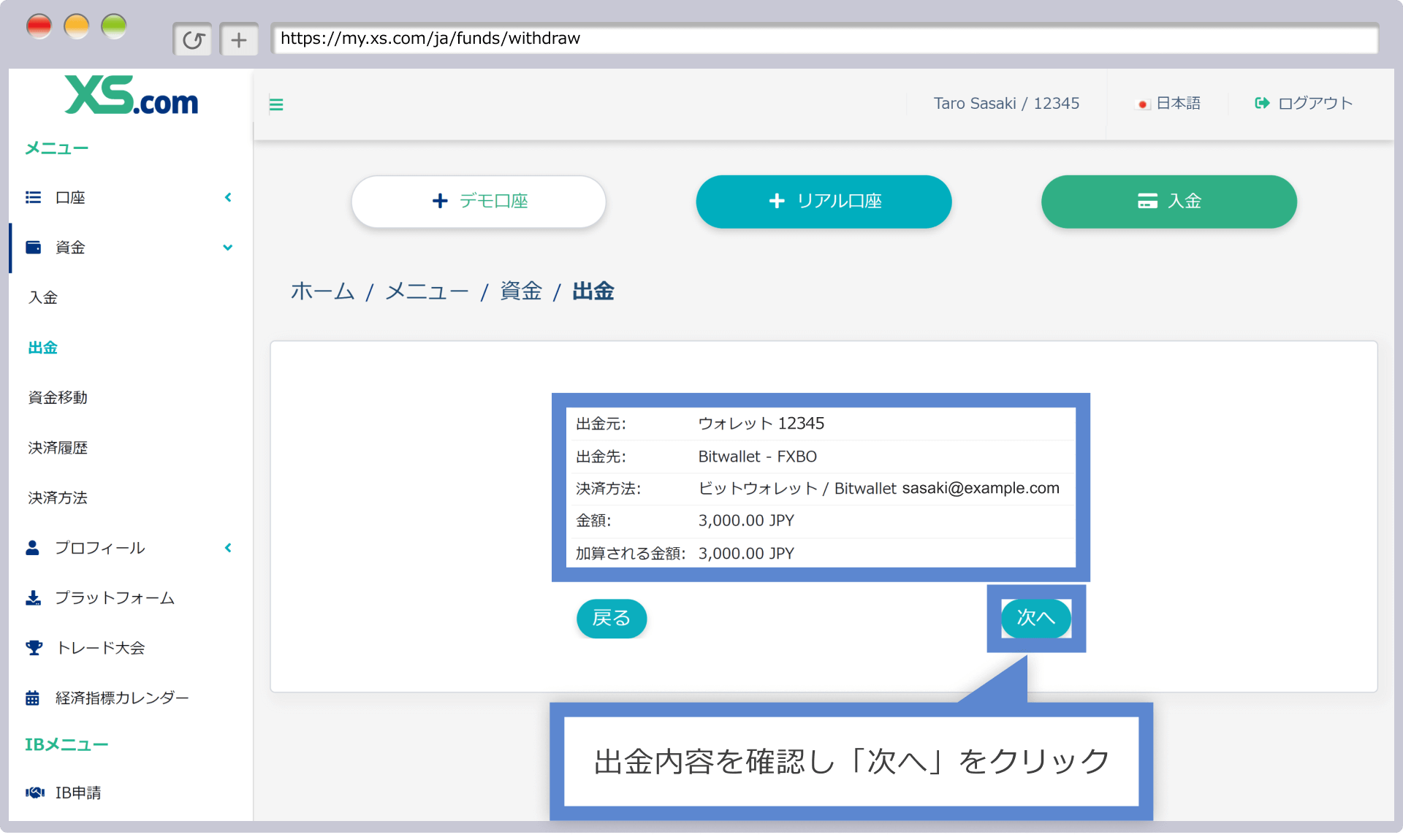
Task: Click the browser reload button
Action: coord(193,39)
